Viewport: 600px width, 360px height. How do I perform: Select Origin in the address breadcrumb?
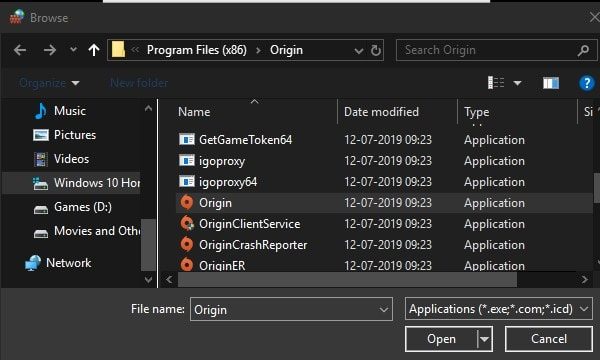tap(286, 50)
